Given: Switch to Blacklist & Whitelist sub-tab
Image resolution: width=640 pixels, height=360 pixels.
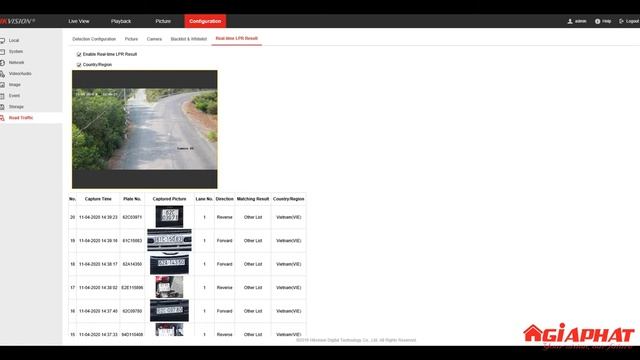Looking at the screenshot, I should point(189,39).
